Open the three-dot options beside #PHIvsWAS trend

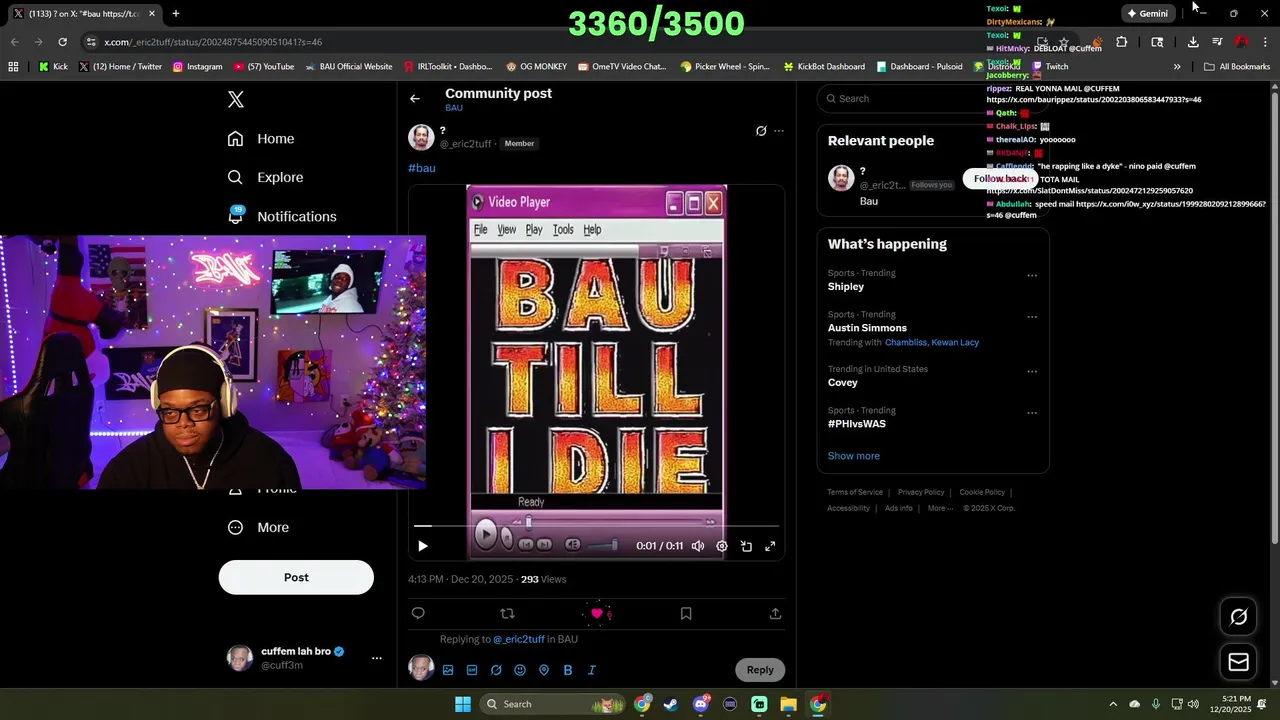tap(1032, 412)
